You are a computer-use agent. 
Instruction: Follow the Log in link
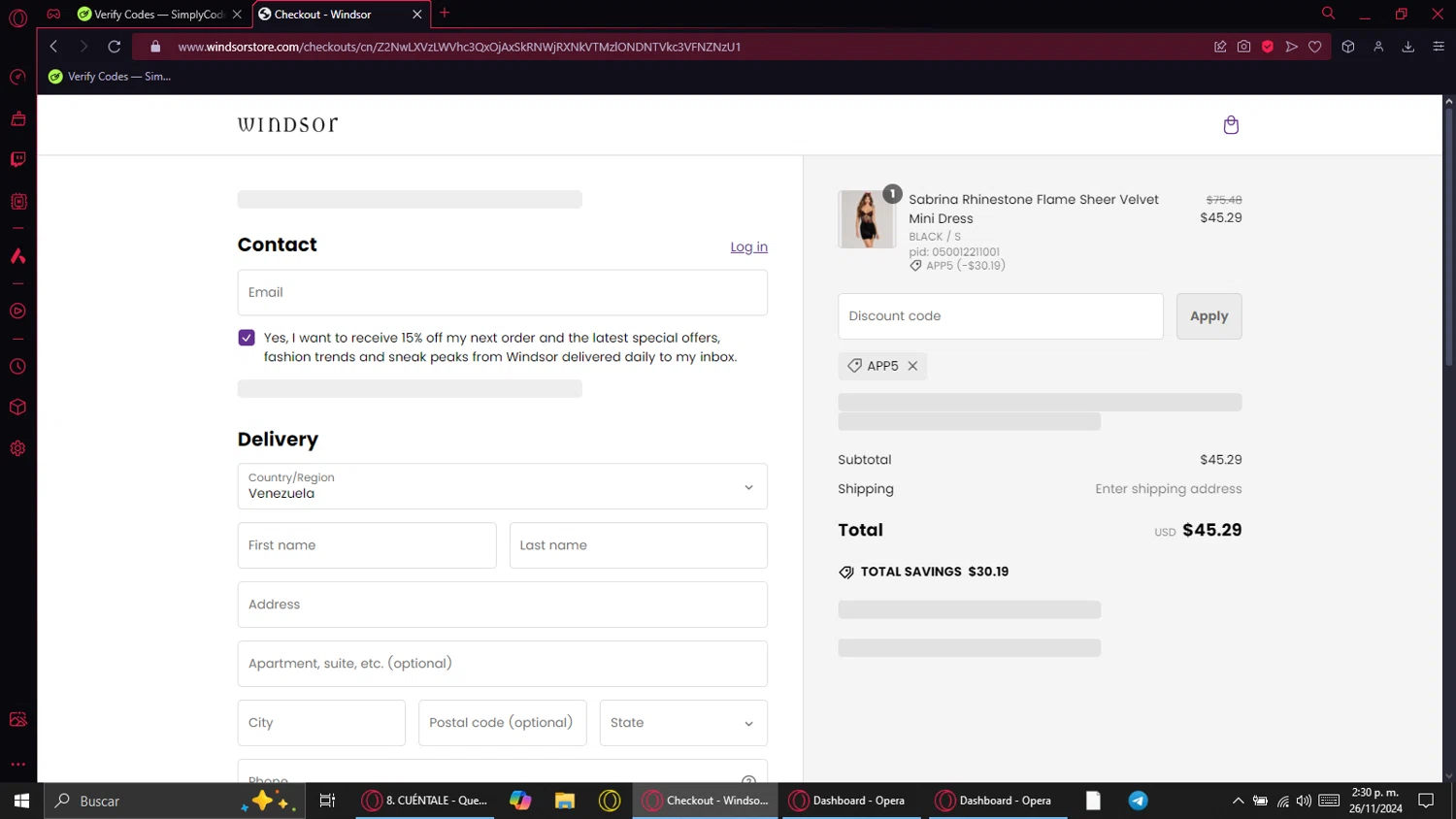748,247
